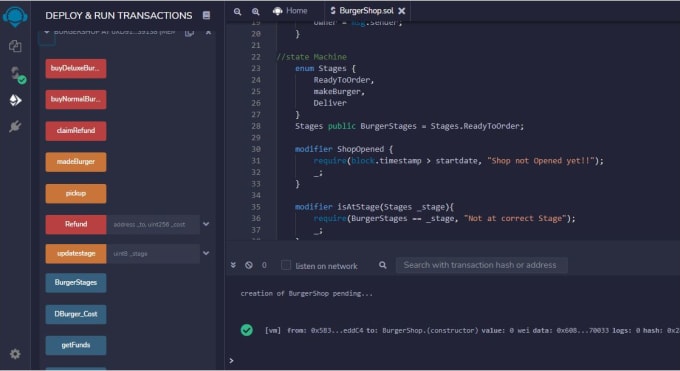Zoom out the editor font
The image size is (680, 371).
click(x=237, y=12)
